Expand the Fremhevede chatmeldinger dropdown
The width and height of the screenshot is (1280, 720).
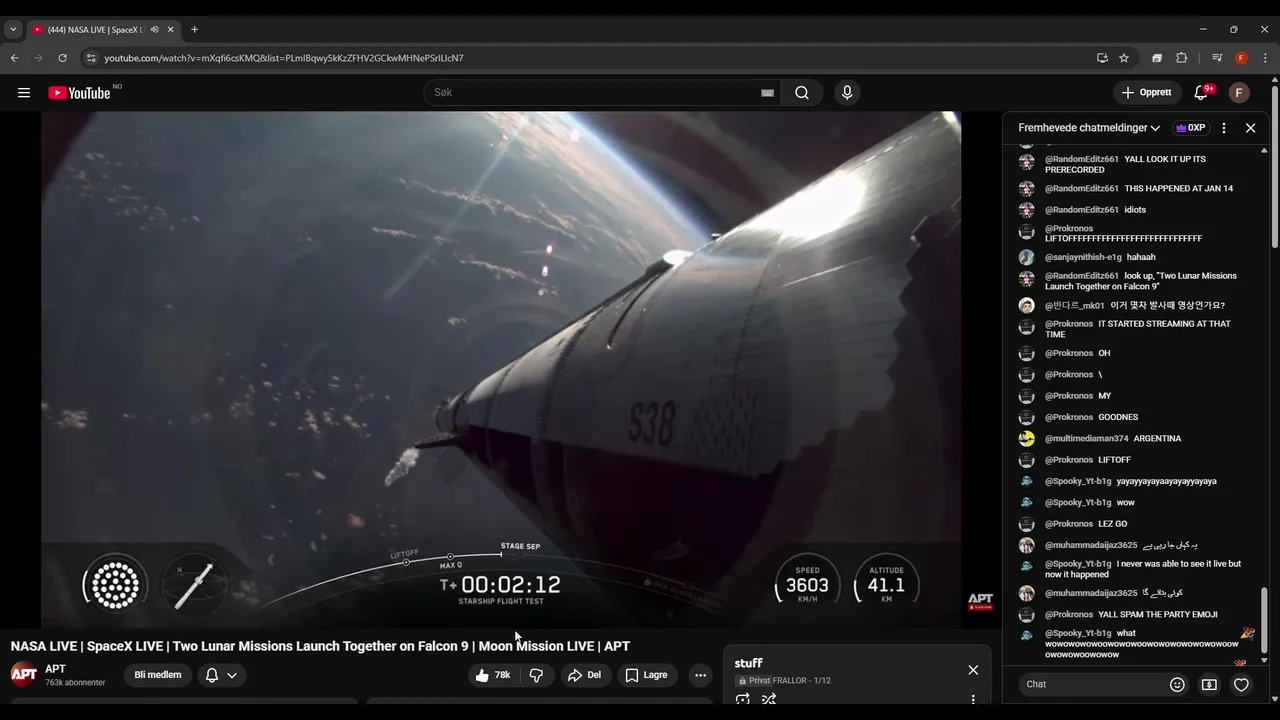tap(1089, 128)
